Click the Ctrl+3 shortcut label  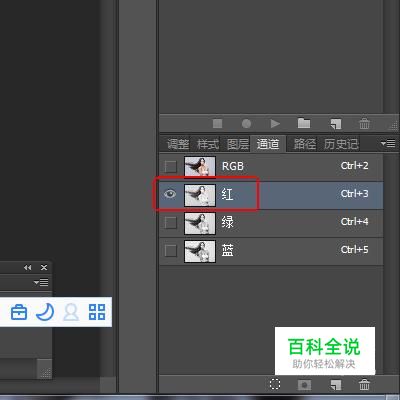354,194
